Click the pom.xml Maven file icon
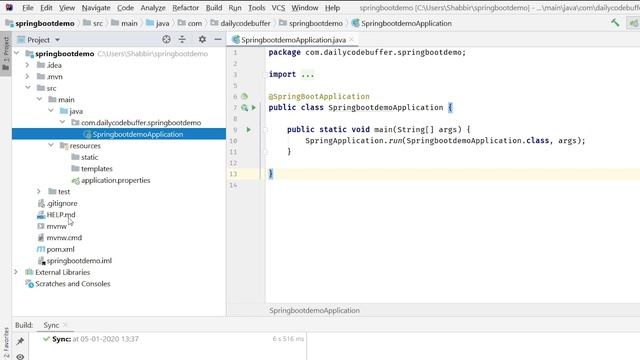640x360 pixels. pyautogui.click(x=41, y=249)
